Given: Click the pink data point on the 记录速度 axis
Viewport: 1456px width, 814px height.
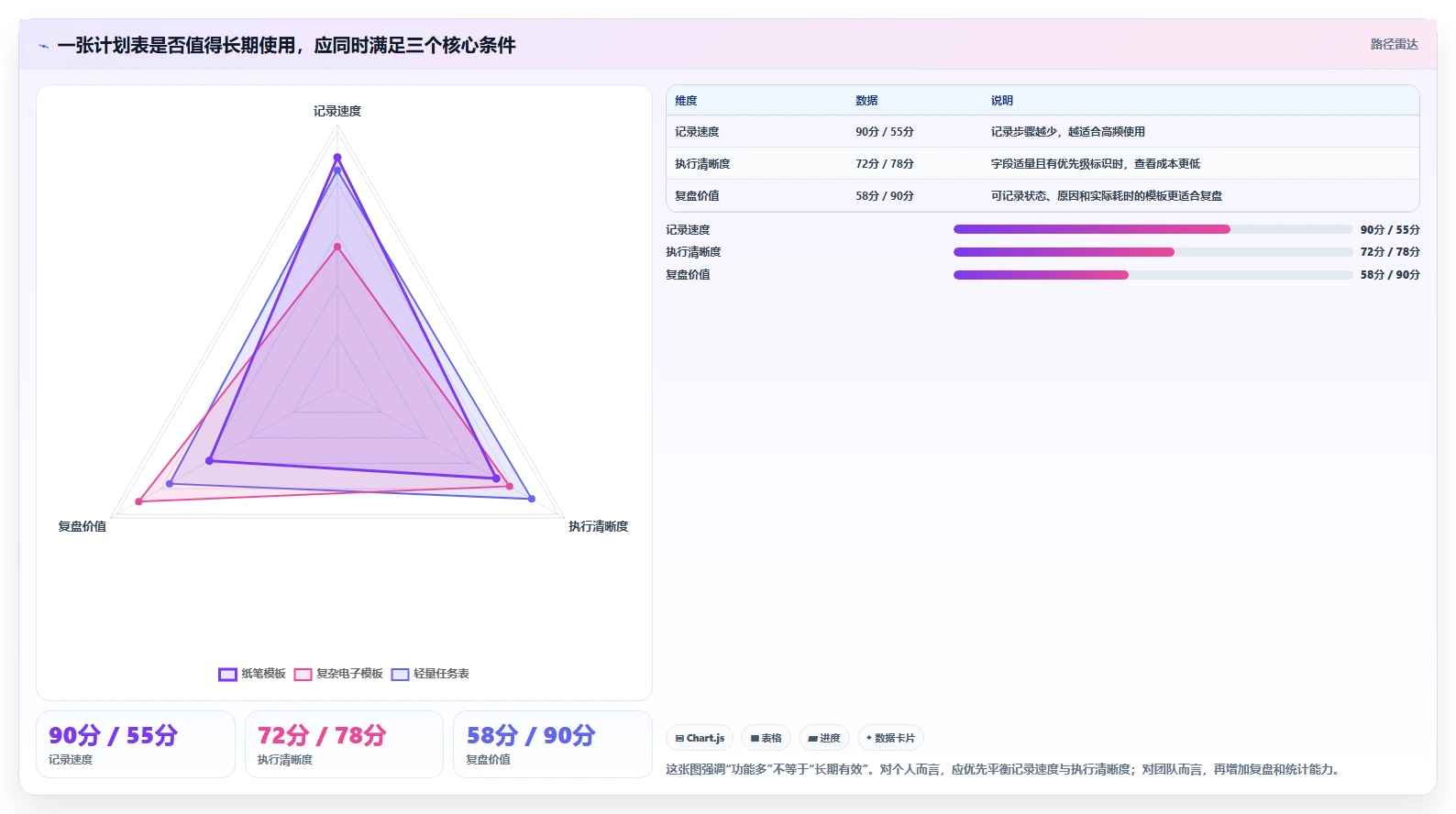Looking at the screenshot, I should point(337,247).
